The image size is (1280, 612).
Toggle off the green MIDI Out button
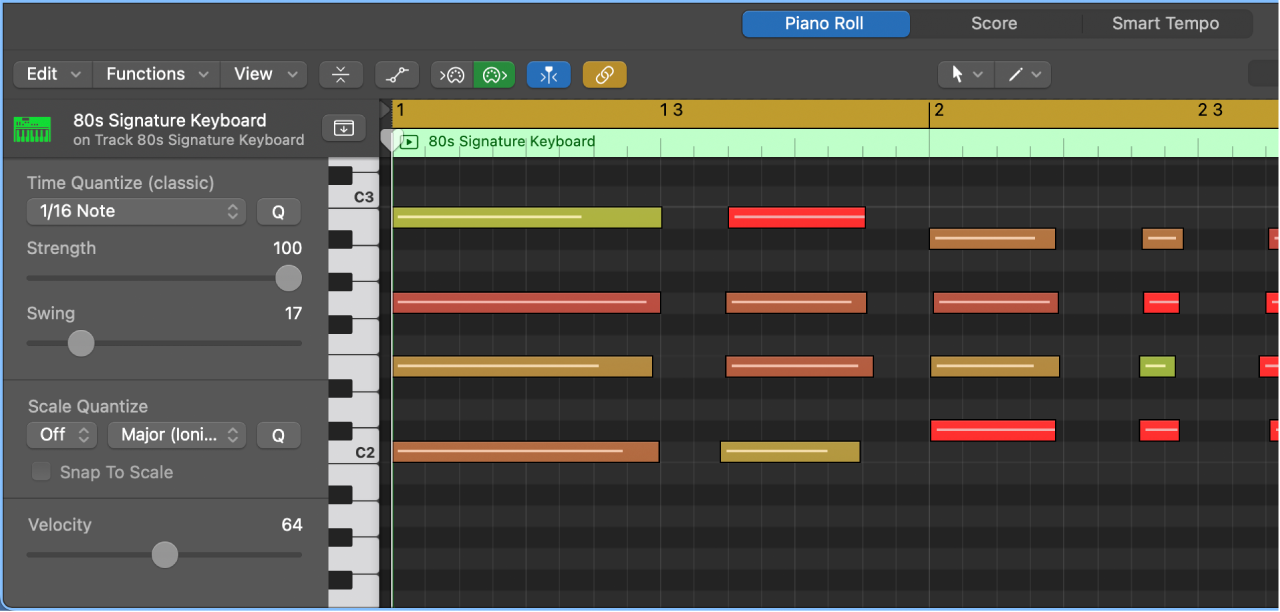(494, 74)
